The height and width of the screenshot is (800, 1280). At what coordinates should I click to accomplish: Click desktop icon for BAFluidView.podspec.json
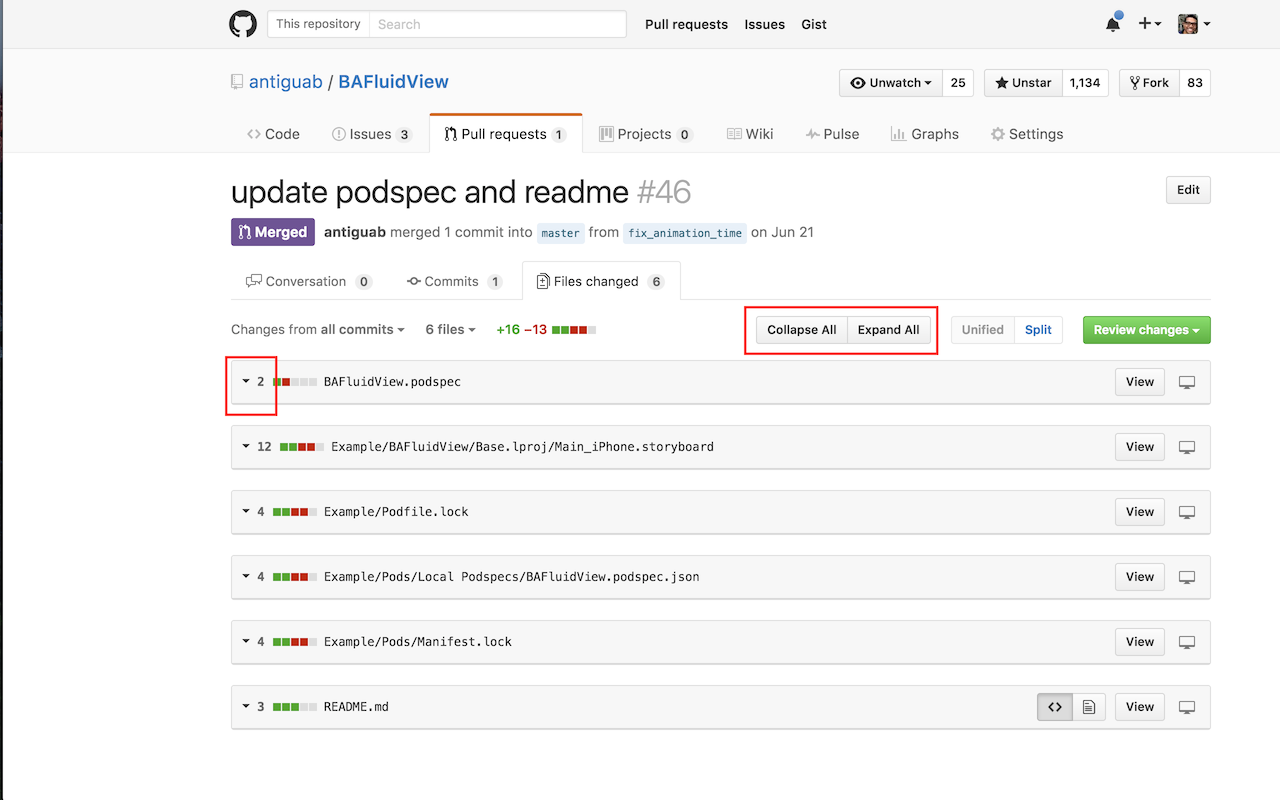point(1187,577)
